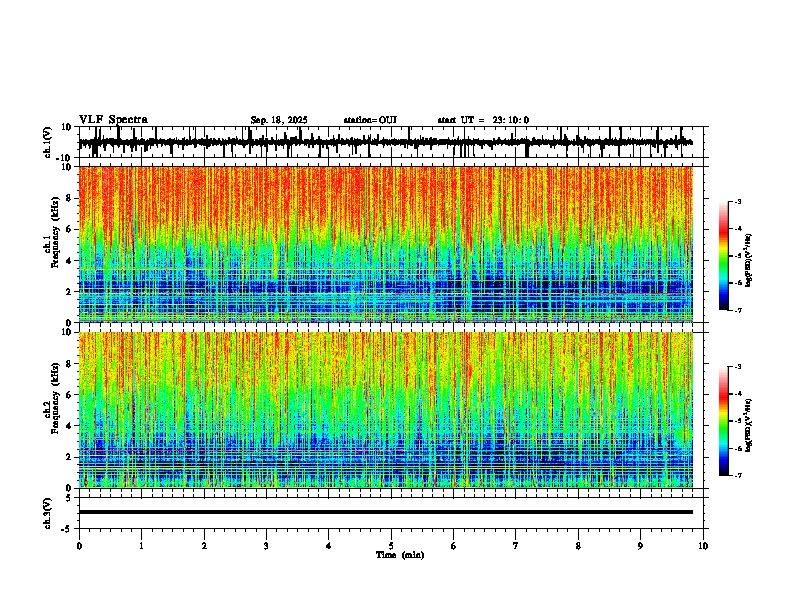The height and width of the screenshot is (612, 792).
Task: Click the "9" label on the time axis
Action: pyautogui.click(x=640, y=546)
